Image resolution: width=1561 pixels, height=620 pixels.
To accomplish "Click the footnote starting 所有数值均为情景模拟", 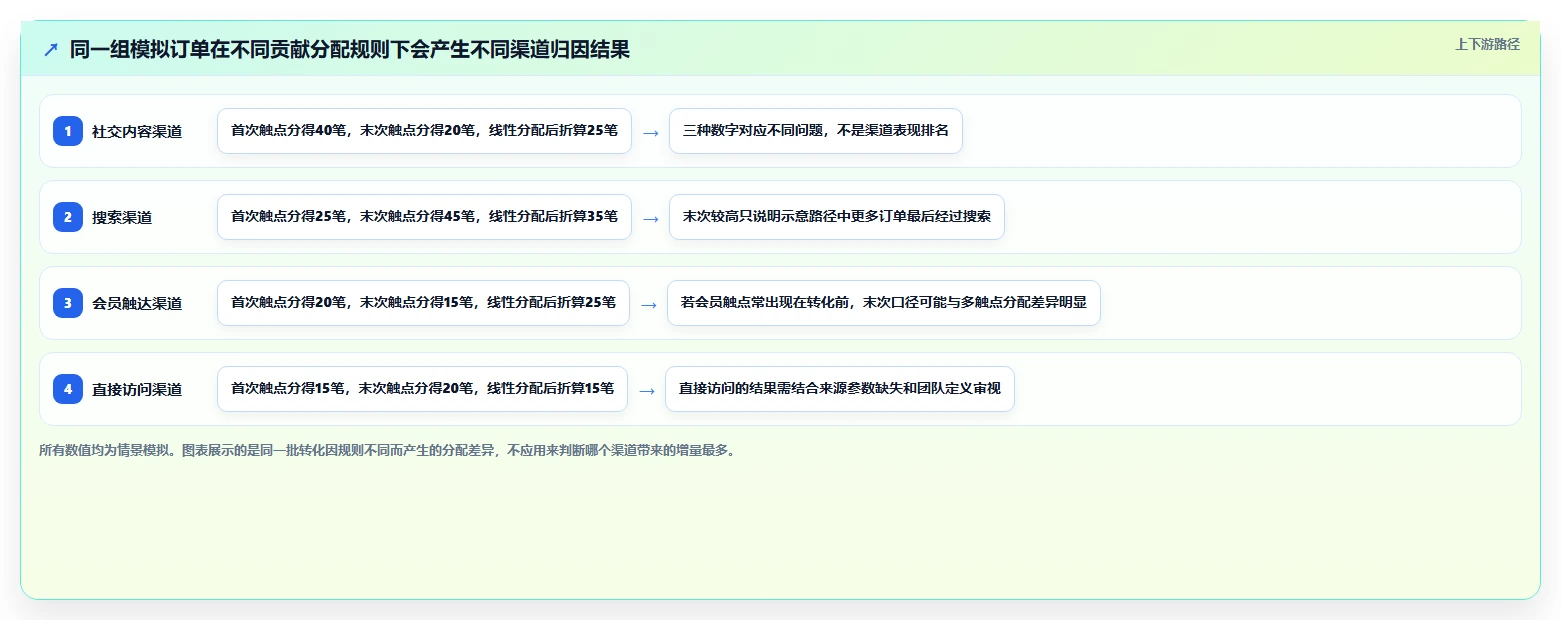I will click(389, 450).
